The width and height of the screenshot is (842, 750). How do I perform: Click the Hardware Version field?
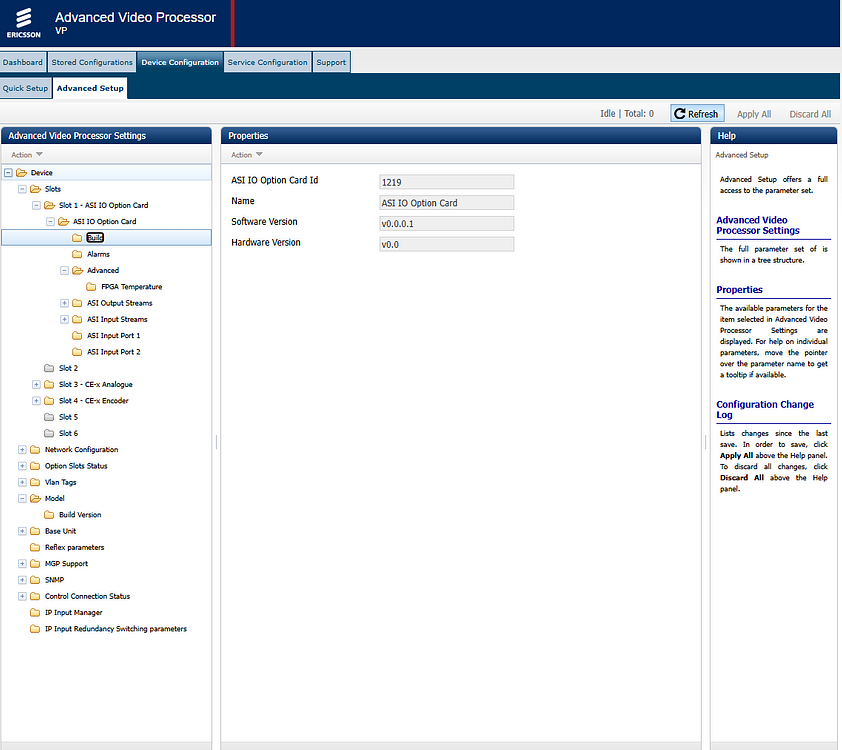446,244
